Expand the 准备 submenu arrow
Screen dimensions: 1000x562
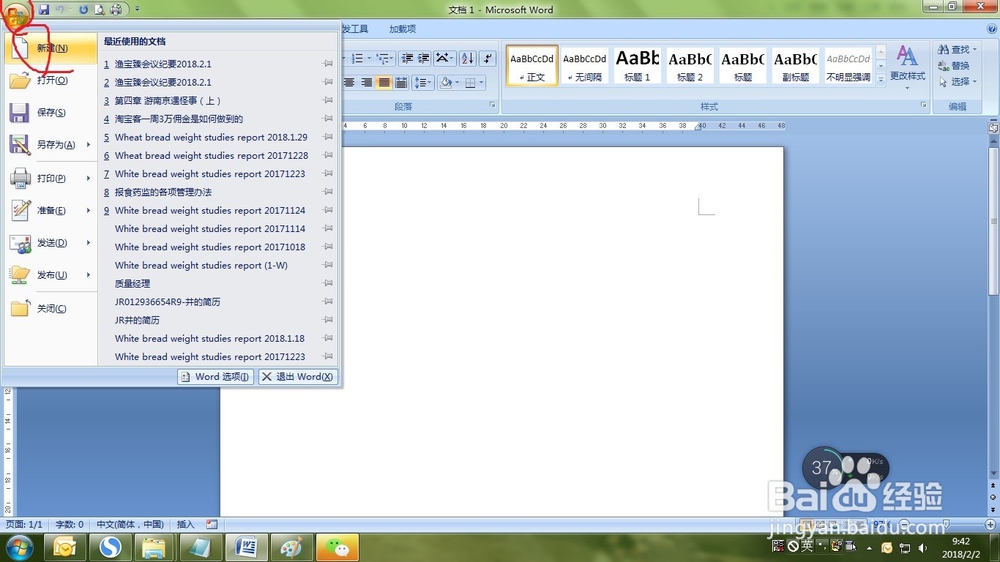pyautogui.click(x=88, y=211)
